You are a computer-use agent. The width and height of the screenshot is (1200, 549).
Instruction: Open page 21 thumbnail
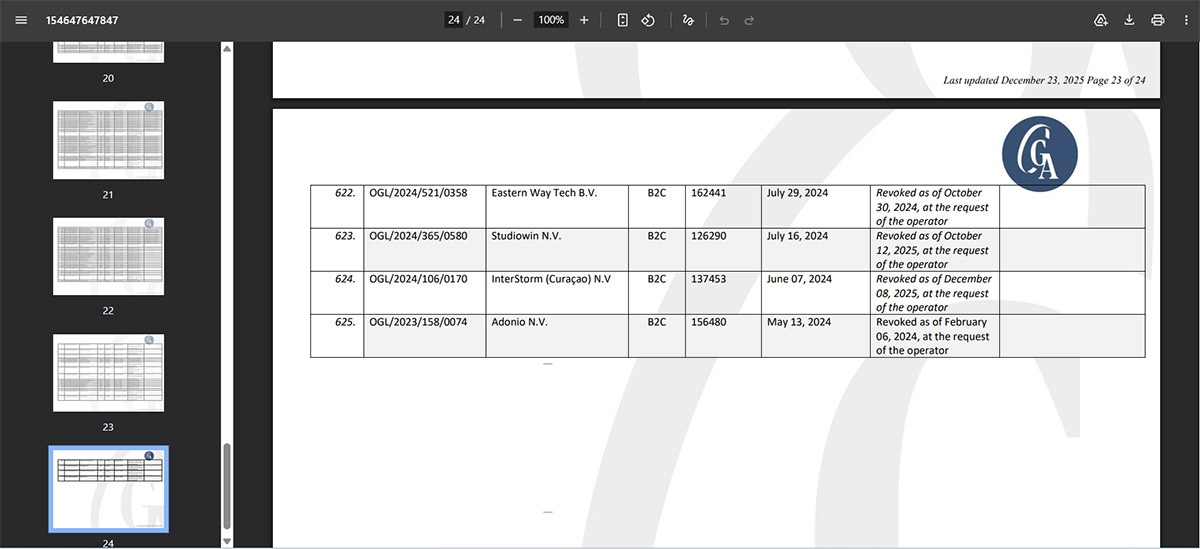[108, 140]
